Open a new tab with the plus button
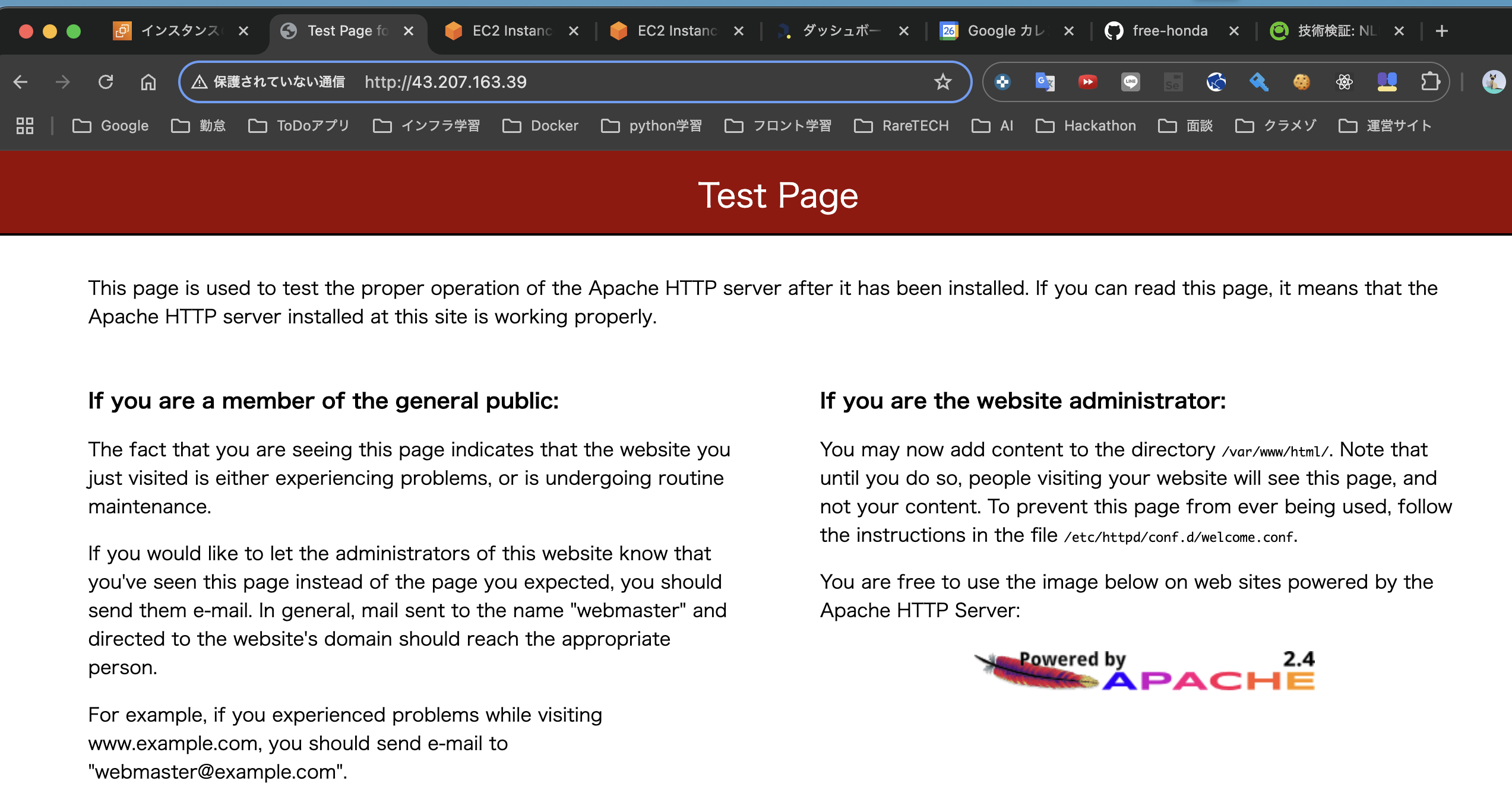 tap(1441, 30)
